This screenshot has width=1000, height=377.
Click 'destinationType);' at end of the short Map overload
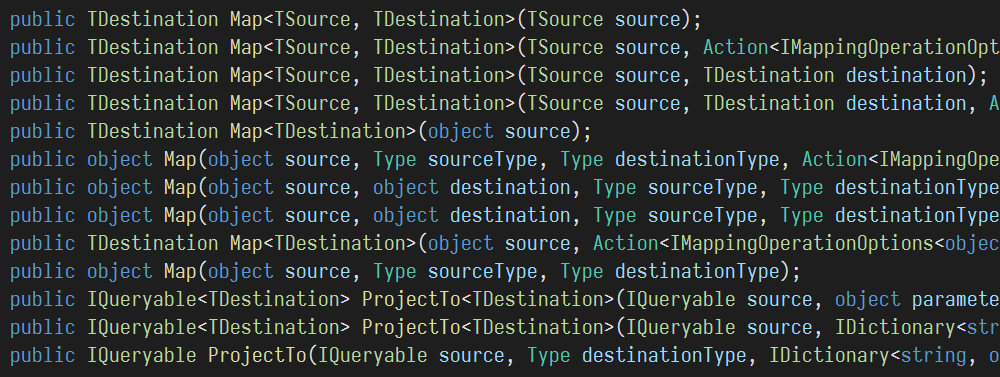(x=708, y=272)
